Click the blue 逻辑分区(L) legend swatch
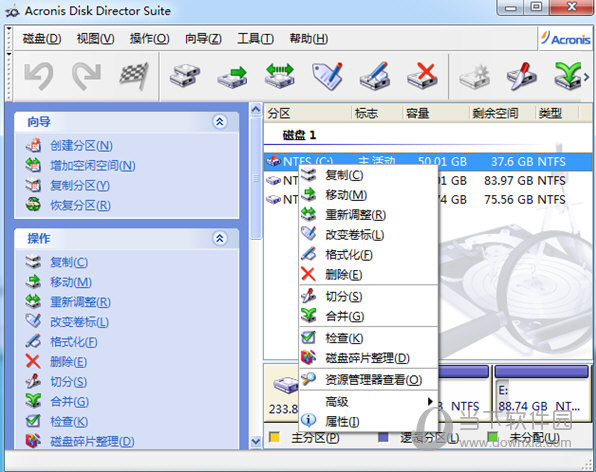This screenshot has width=596, height=472. 384,437
